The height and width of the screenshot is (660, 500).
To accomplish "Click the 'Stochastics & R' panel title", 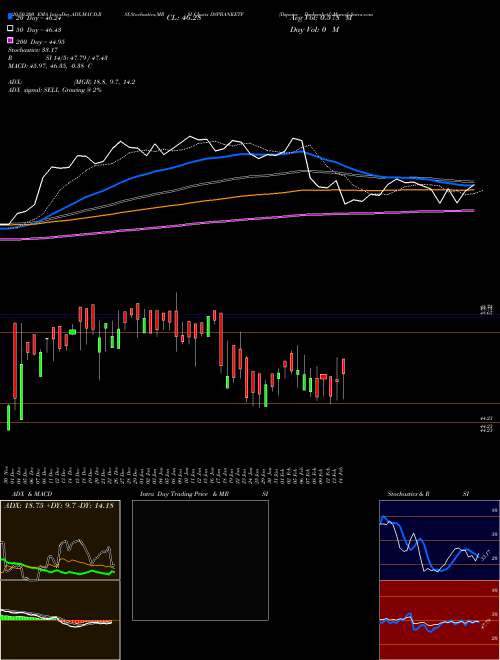I will [x=409, y=494].
